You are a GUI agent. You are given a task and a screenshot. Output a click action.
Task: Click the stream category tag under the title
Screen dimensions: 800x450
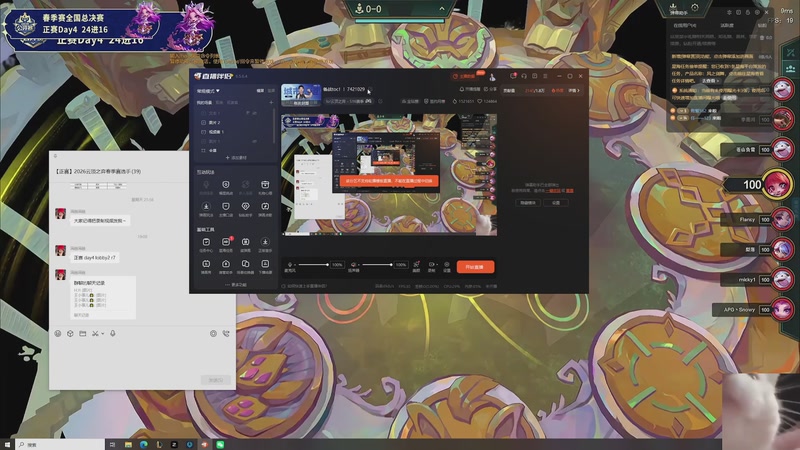pos(348,101)
